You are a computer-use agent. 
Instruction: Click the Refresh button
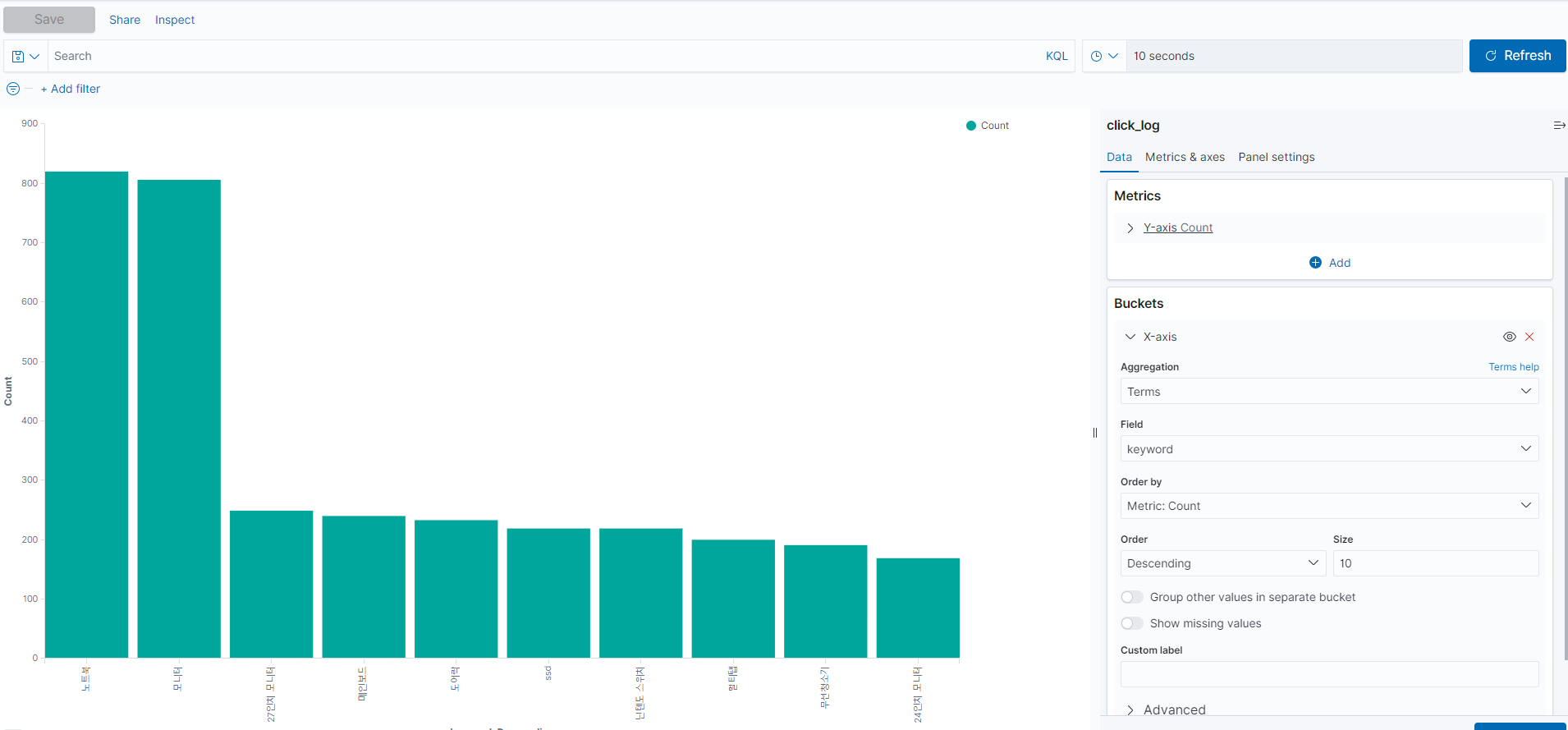pyautogui.click(x=1517, y=56)
